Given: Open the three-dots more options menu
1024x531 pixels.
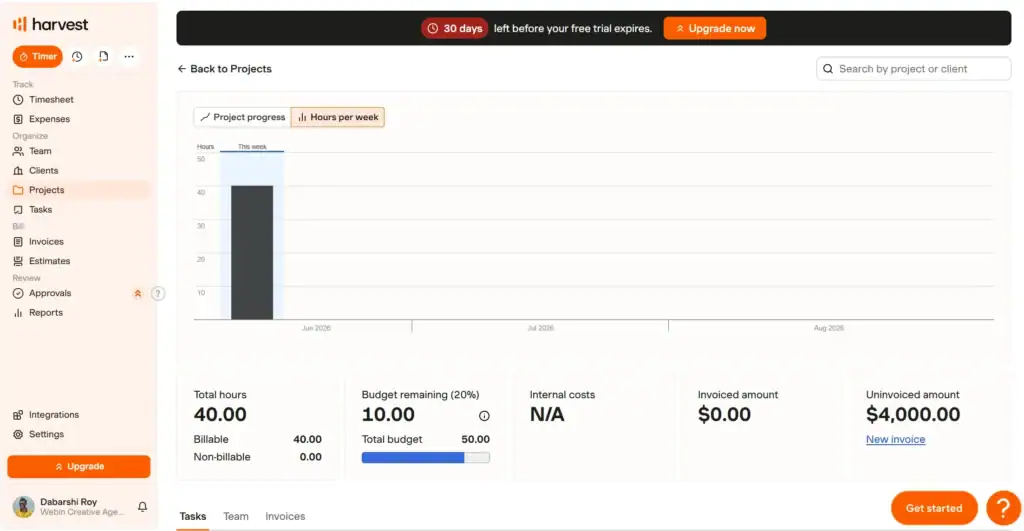Looking at the screenshot, I should click(129, 56).
